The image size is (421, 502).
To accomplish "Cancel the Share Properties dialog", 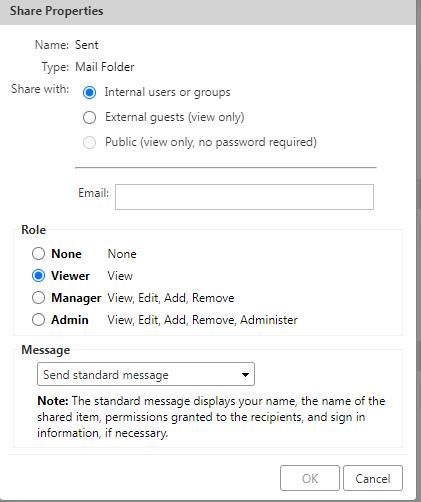I will [373, 478].
